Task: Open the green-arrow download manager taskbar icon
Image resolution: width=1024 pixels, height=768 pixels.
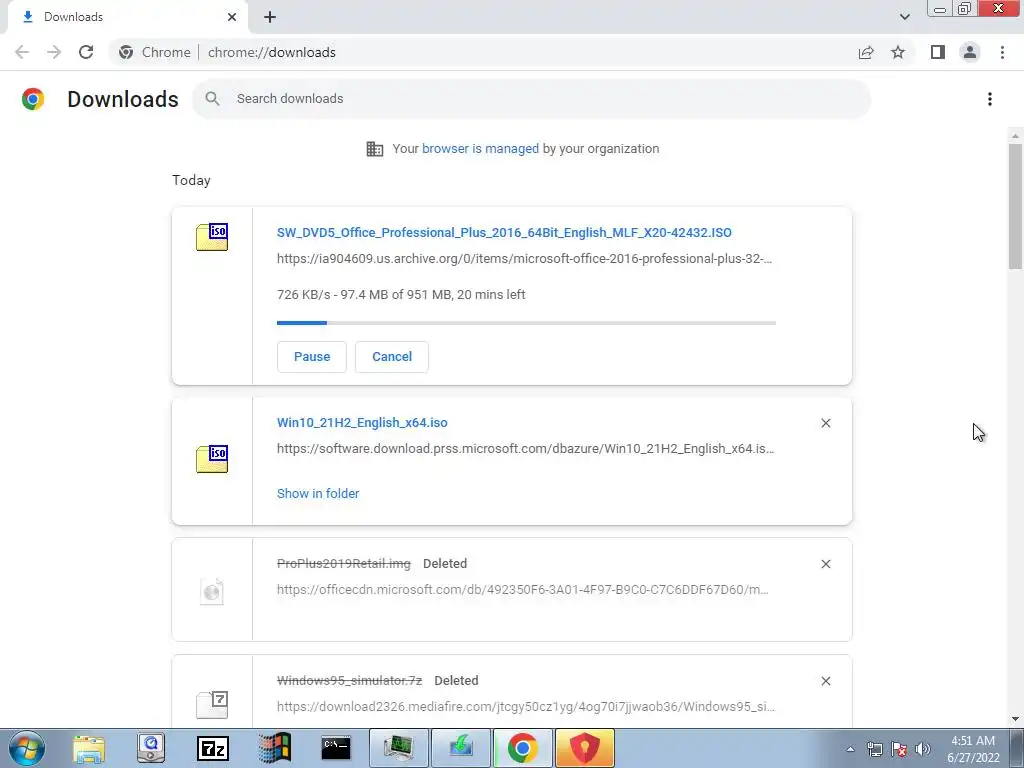Action: (x=460, y=748)
